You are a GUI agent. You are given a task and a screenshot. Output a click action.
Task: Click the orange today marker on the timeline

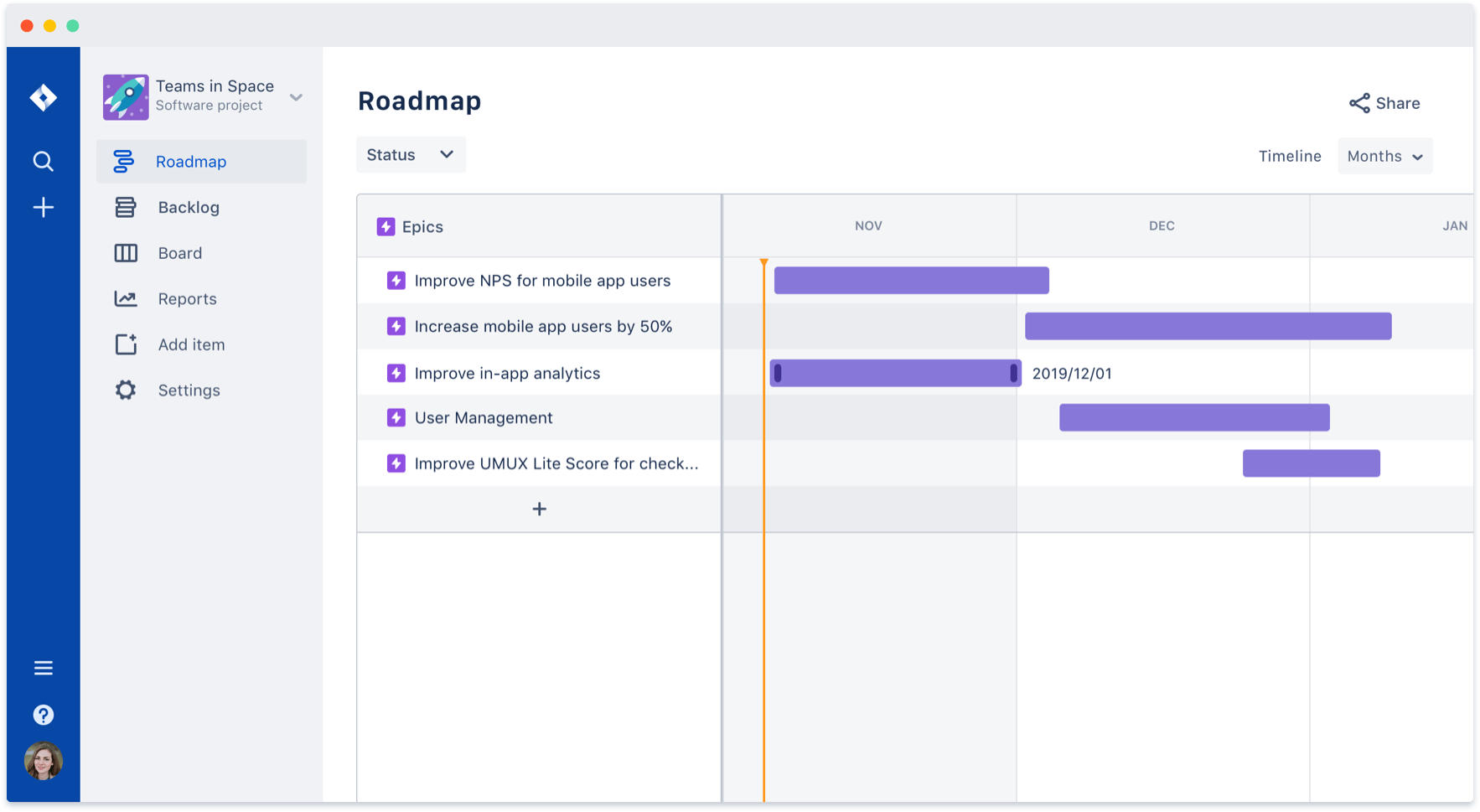pyautogui.click(x=763, y=263)
